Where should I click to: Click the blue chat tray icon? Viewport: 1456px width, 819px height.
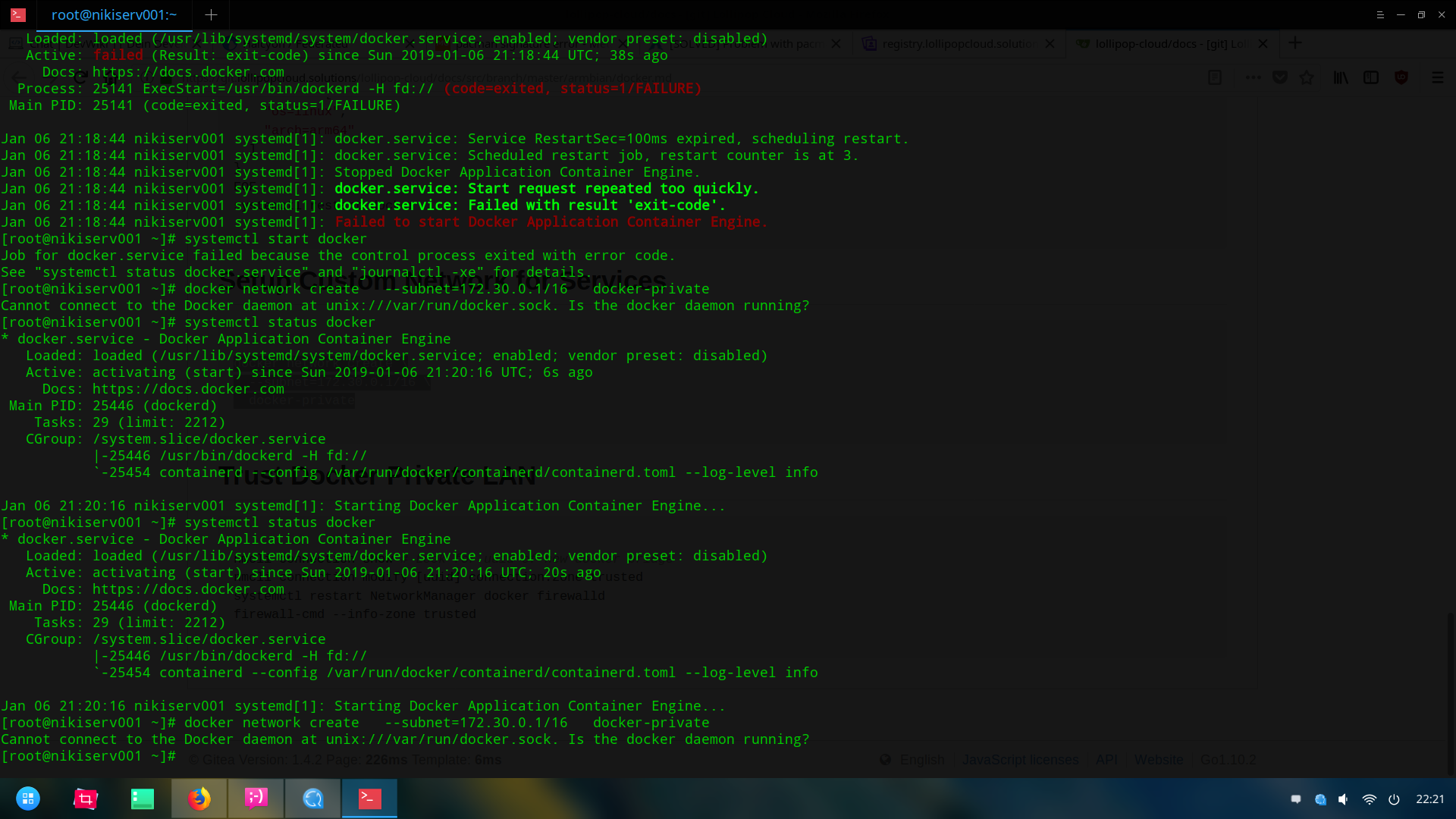coord(1320,799)
